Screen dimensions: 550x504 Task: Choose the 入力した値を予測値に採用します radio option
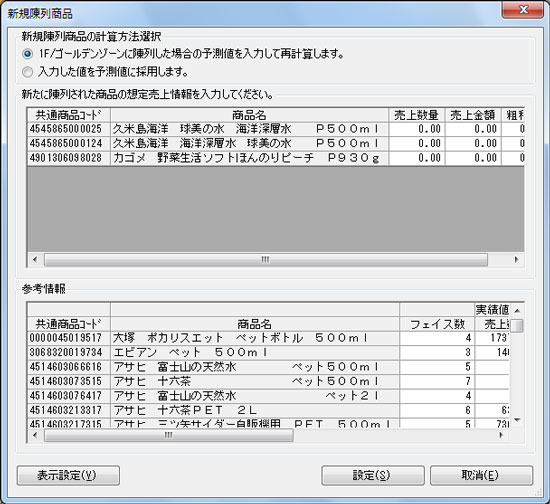[27, 72]
